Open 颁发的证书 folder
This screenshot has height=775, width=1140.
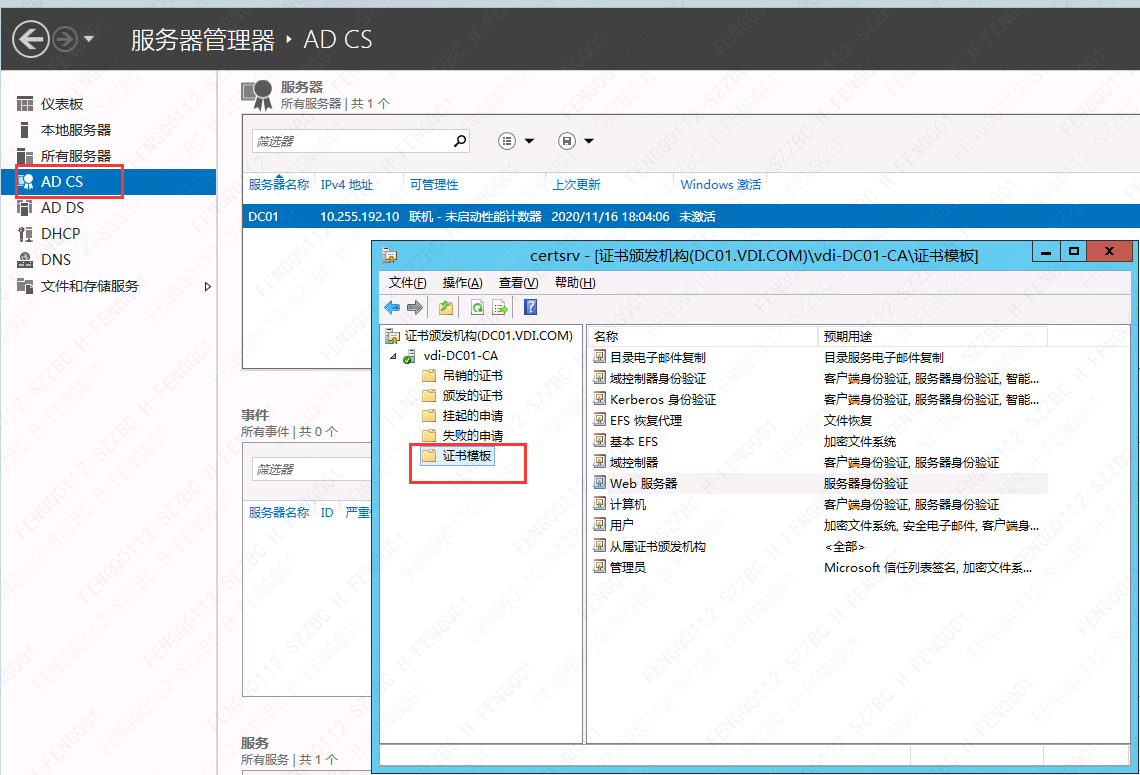[x=473, y=395]
